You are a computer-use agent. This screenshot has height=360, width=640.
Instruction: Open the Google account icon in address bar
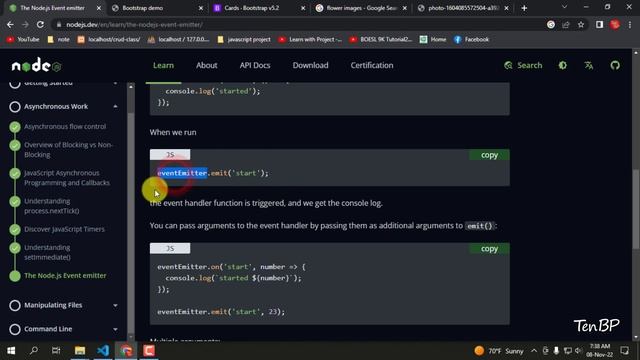(551, 24)
